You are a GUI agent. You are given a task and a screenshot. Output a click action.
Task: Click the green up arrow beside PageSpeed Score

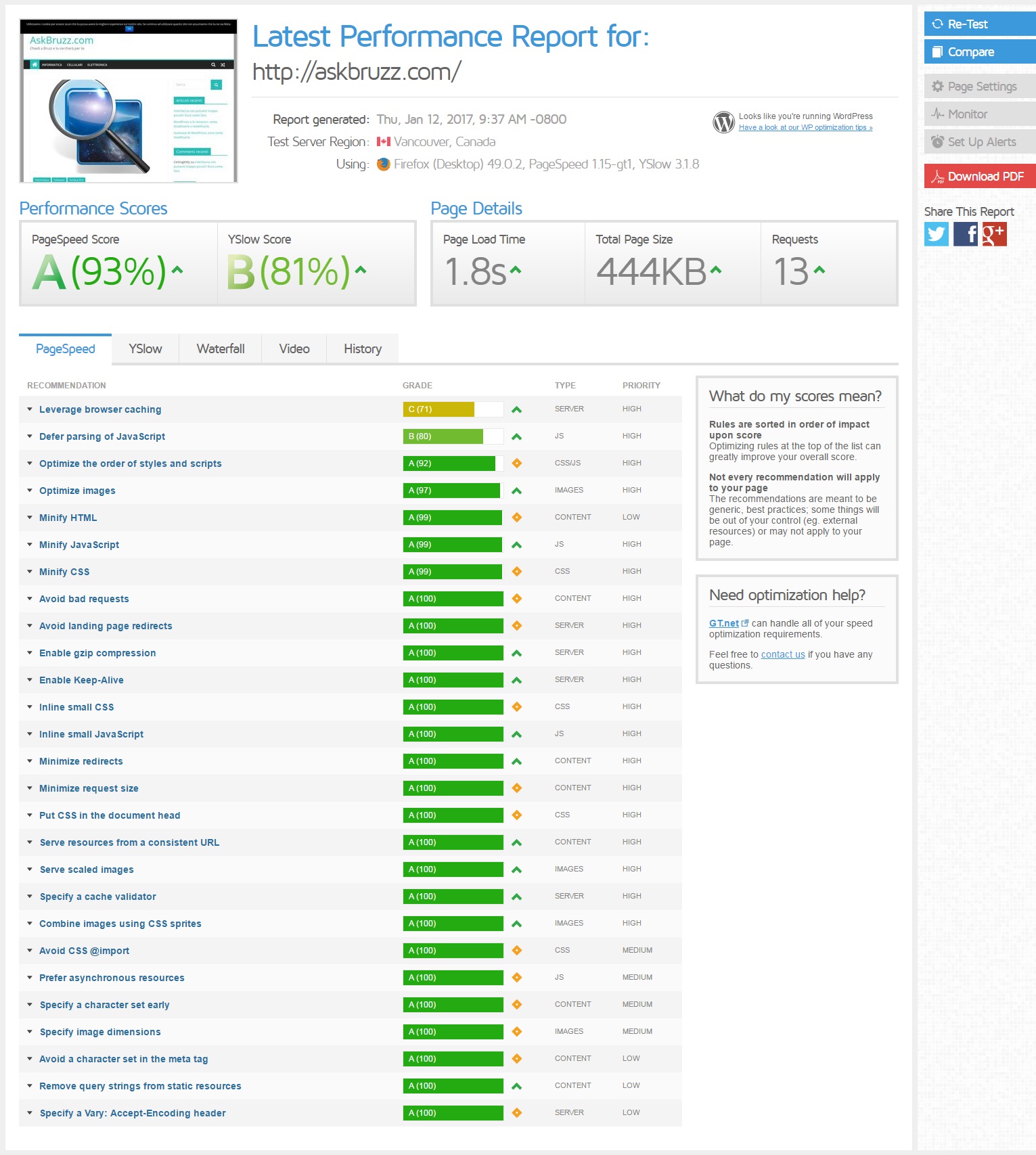[177, 269]
